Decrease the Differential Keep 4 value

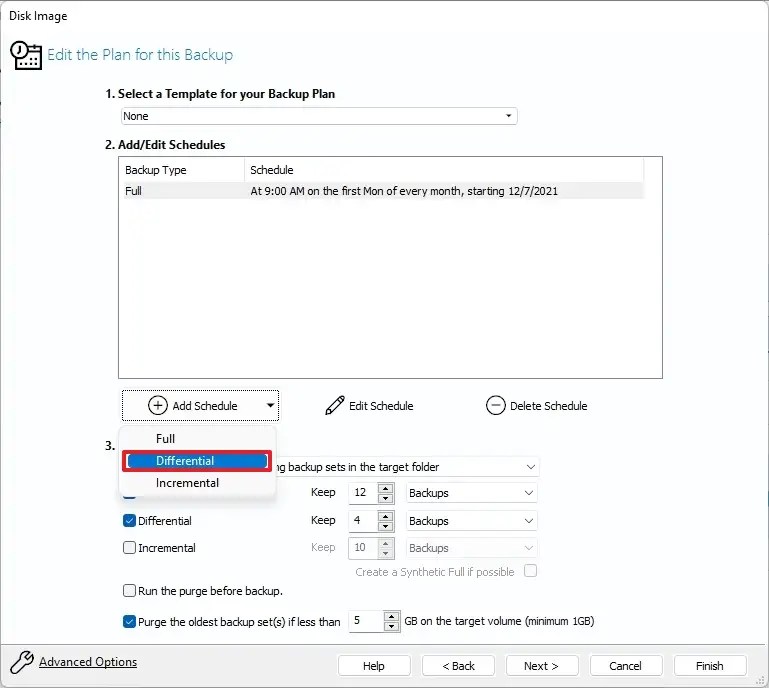[x=386, y=526]
